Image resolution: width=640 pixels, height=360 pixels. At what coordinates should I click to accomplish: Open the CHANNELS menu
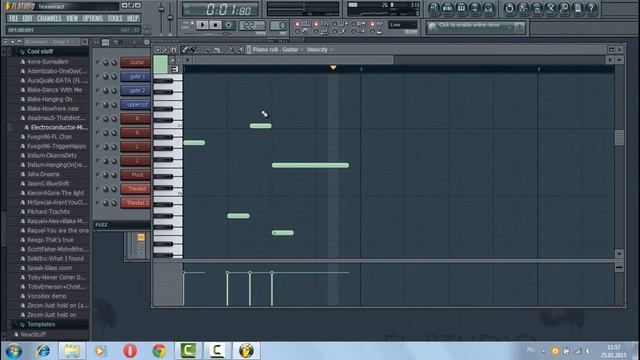(49, 18)
